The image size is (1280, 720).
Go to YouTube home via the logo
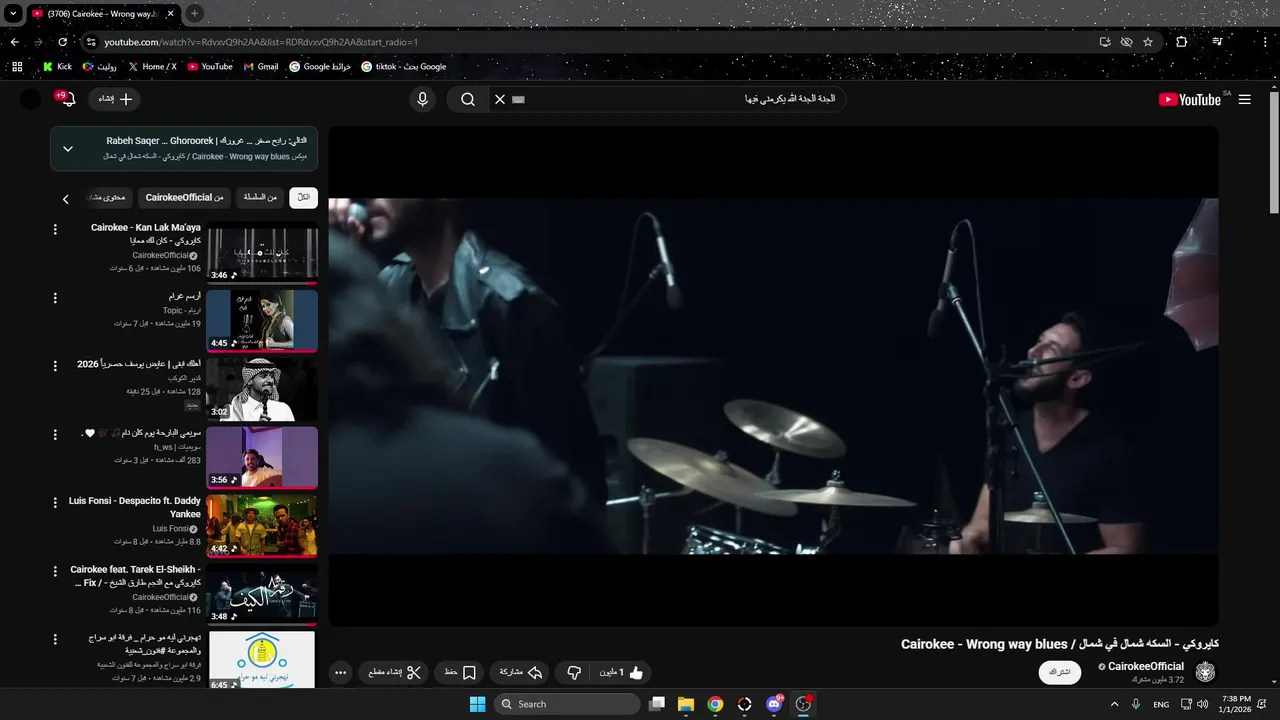pos(1190,99)
